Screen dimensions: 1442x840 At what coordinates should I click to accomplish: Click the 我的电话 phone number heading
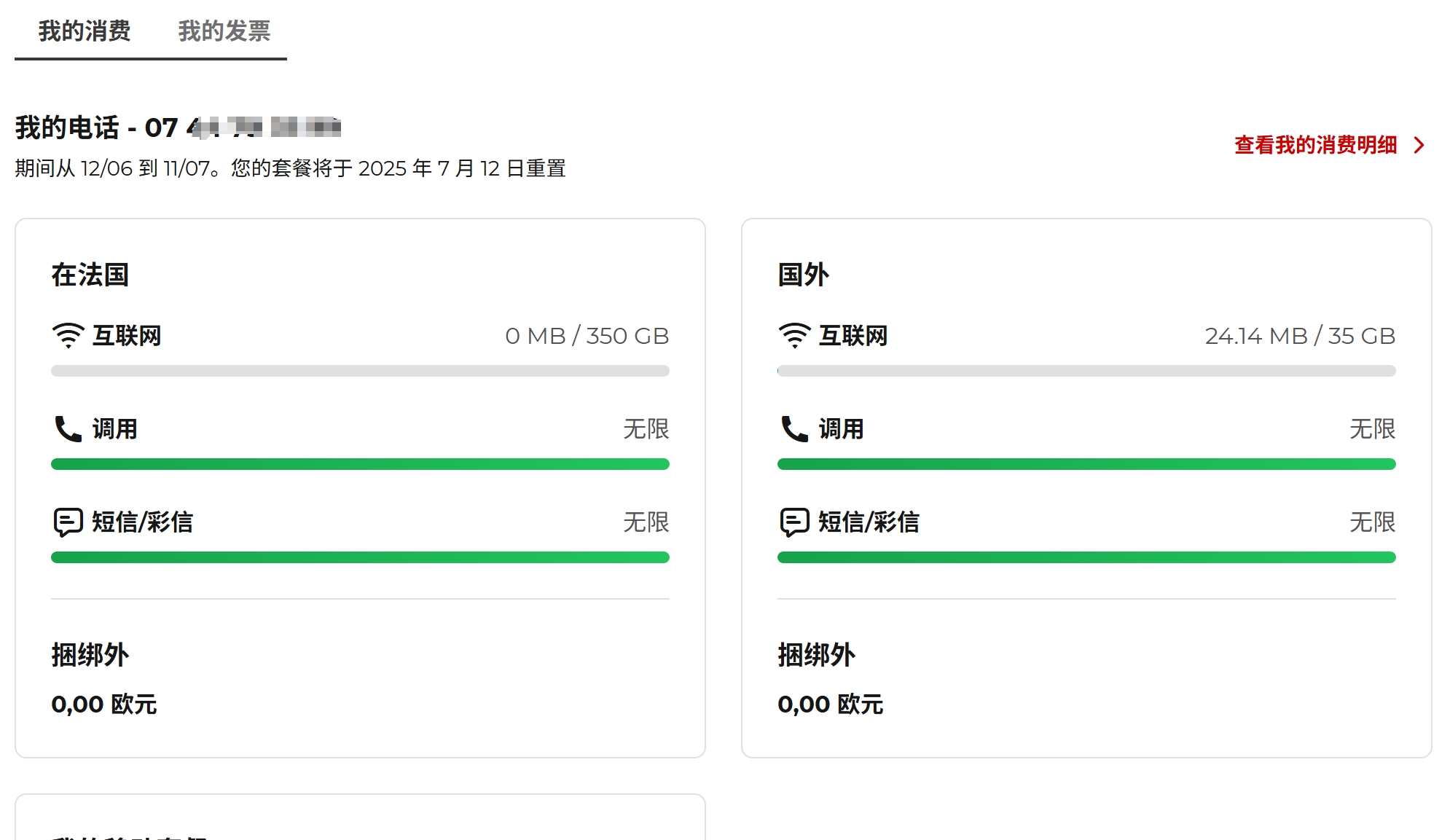(x=178, y=127)
